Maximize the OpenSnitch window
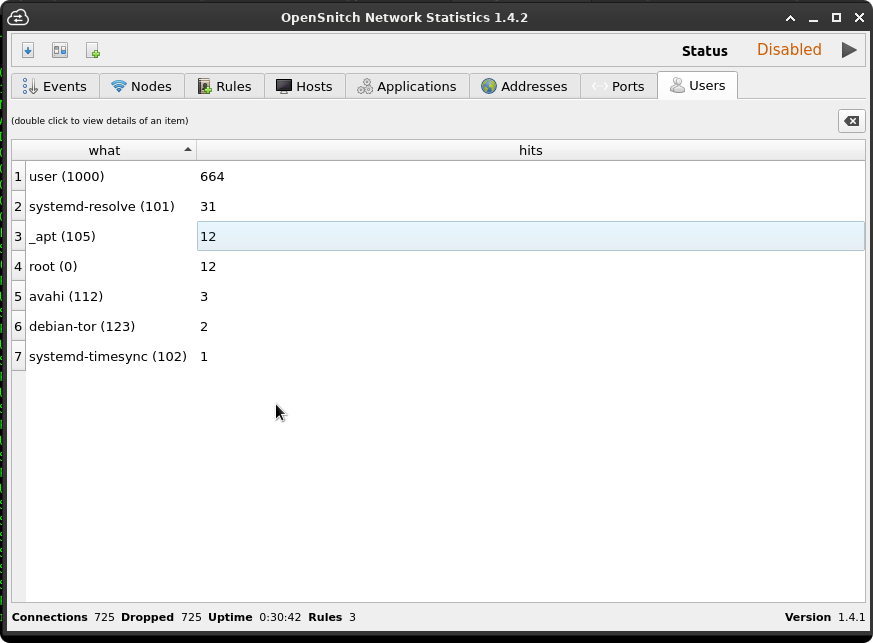This screenshot has width=873, height=643. click(x=836, y=18)
